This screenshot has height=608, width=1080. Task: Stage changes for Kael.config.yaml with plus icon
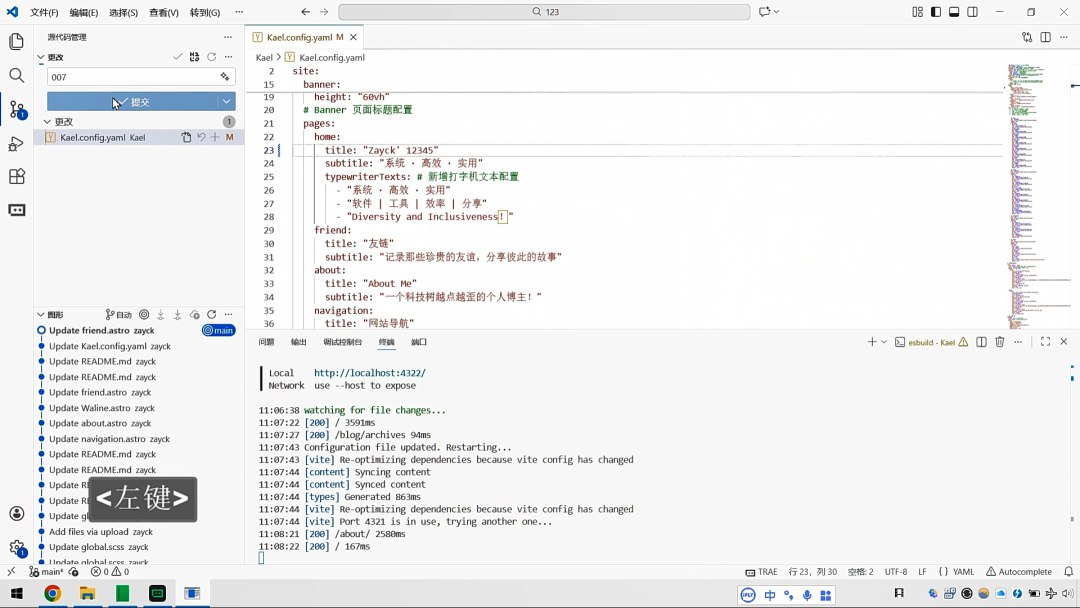coord(215,137)
